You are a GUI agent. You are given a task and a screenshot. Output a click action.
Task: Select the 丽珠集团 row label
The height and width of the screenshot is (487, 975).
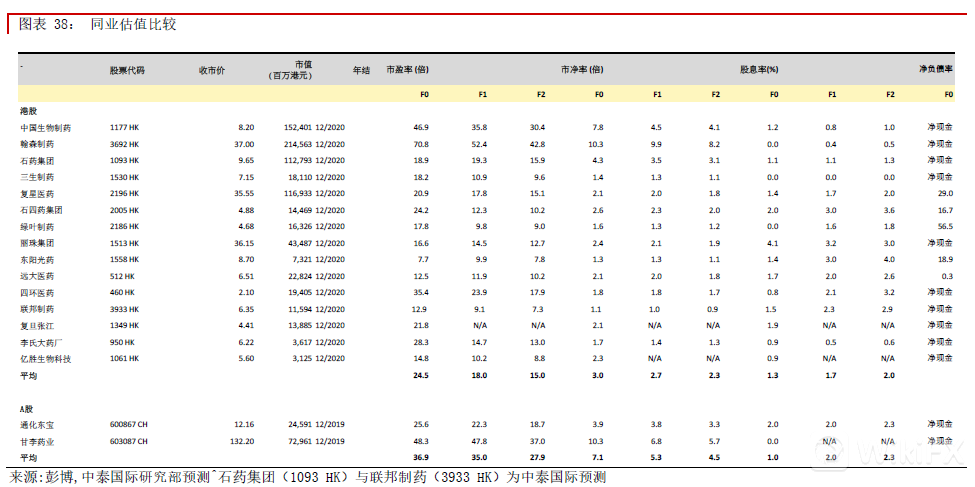click(x=37, y=243)
